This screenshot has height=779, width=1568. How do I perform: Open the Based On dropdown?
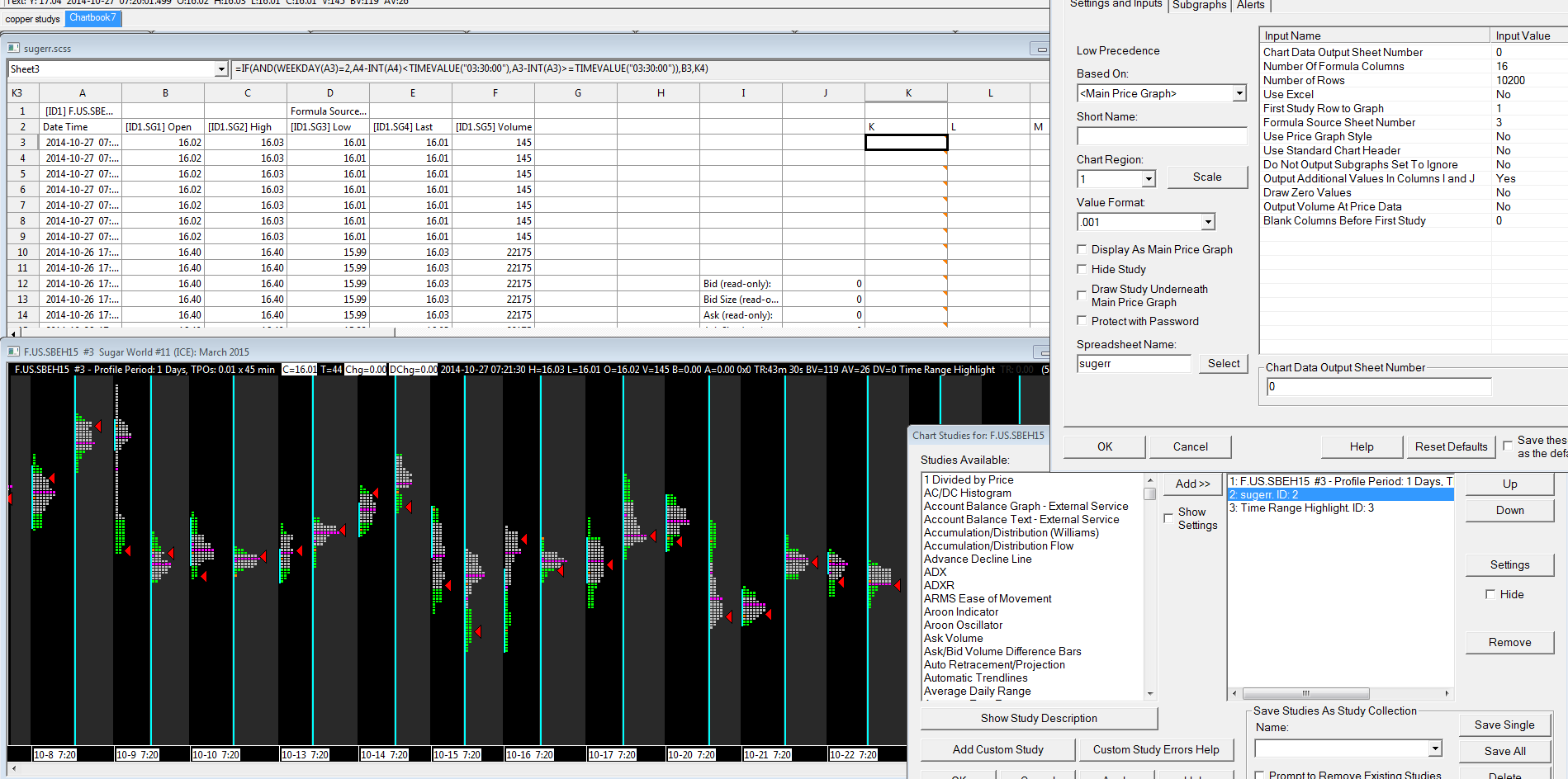point(1239,93)
